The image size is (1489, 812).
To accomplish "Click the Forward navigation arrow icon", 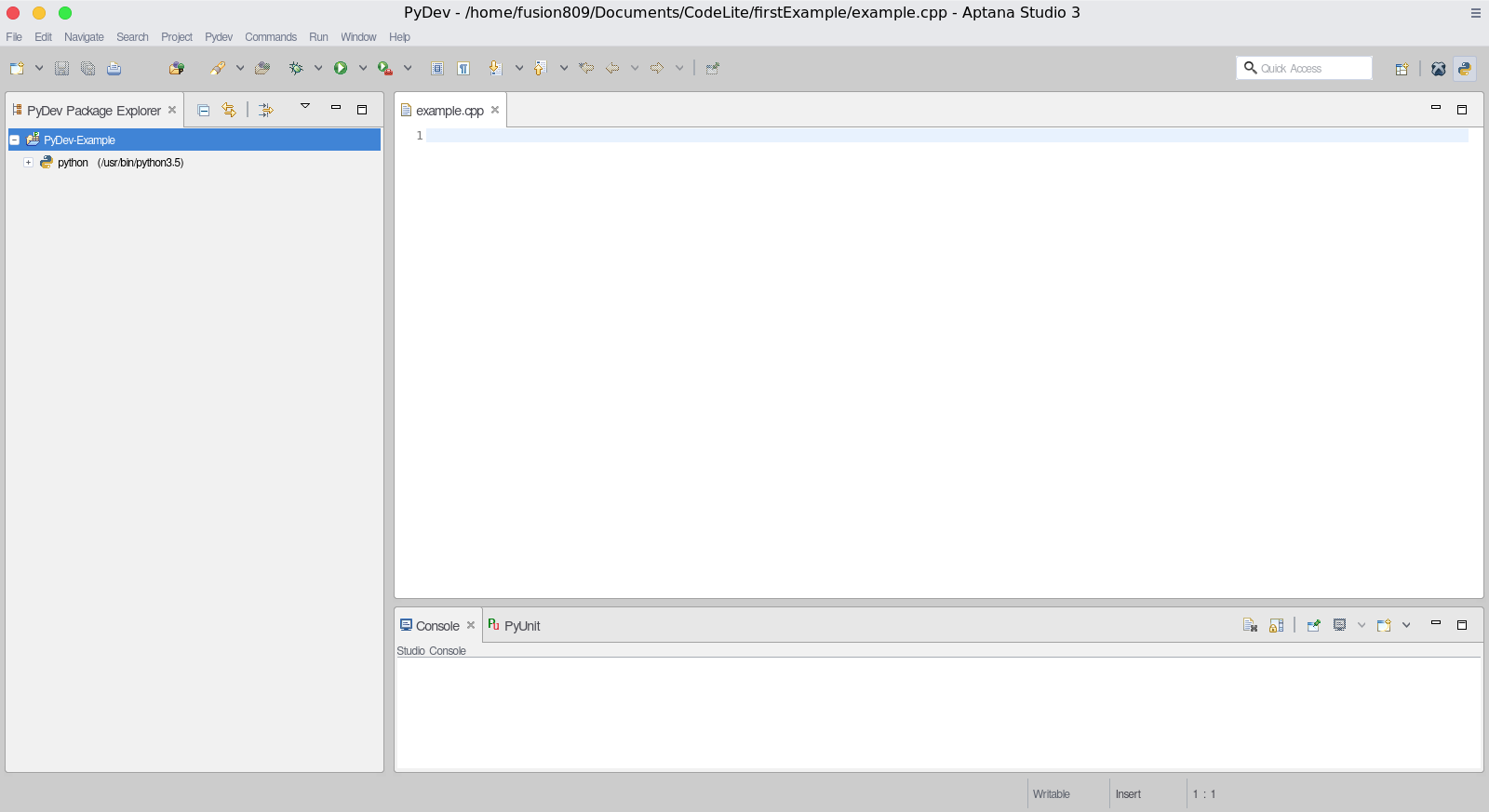I will [x=657, y=68].
